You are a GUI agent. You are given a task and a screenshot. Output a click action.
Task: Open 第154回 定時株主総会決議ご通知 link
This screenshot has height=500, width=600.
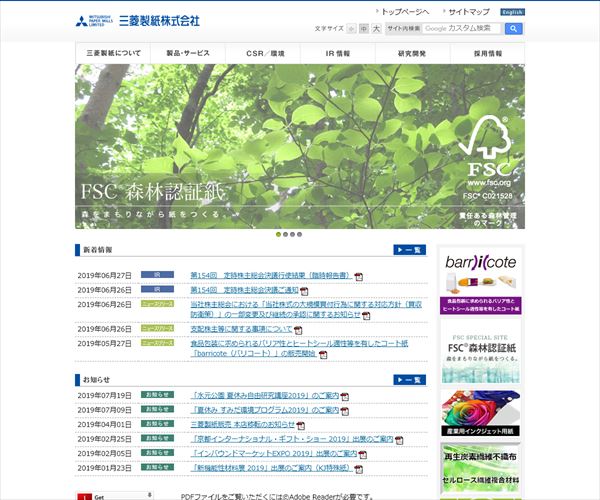pos(244,290)
